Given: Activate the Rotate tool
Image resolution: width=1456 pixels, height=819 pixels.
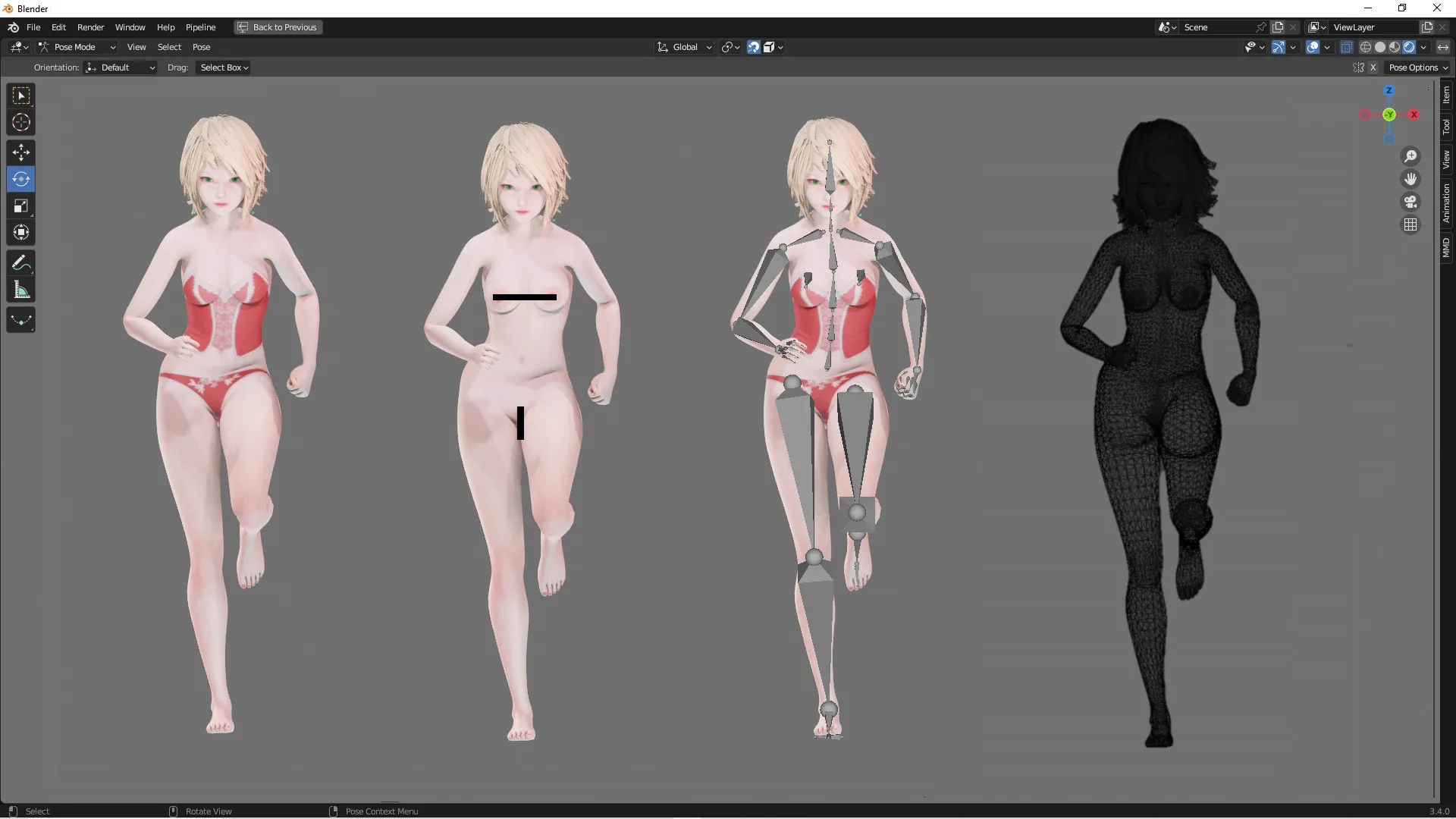Looking at the screenshot, I should coord(20,179).
